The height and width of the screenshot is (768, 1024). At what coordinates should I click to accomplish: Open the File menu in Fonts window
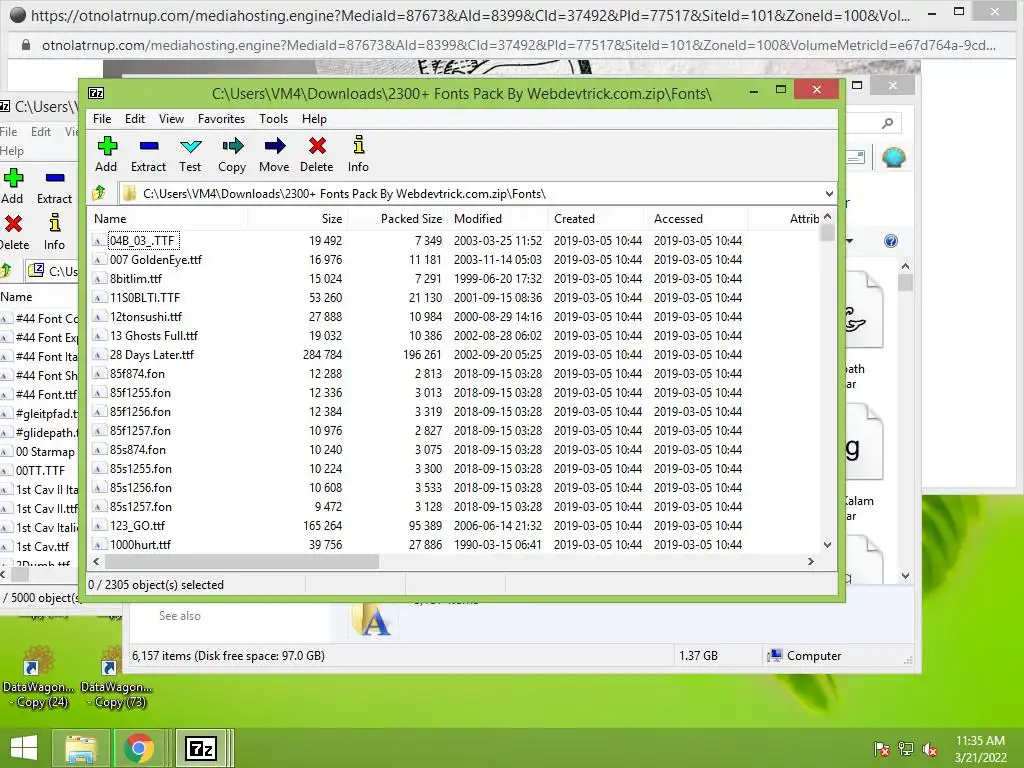click(102, 119)
